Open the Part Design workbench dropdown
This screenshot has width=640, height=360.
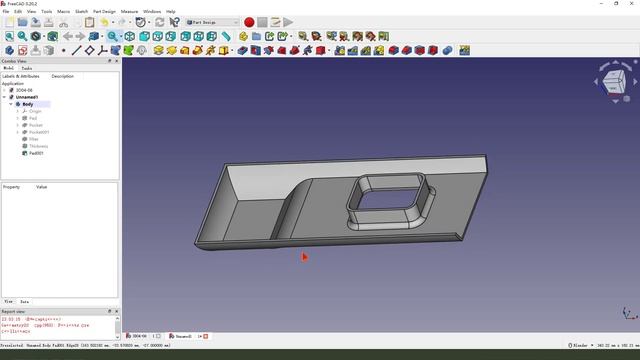point(212,22)
